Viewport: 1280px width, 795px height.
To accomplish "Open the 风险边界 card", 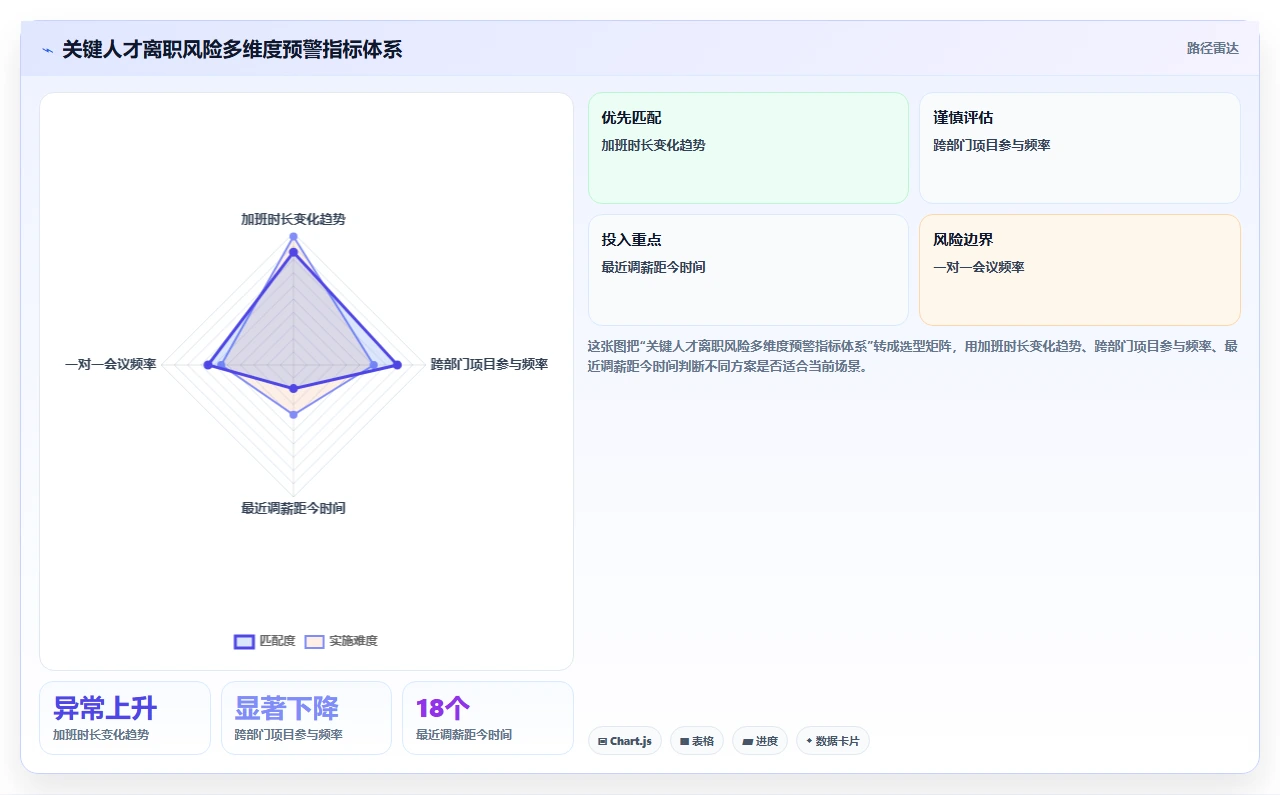I will (1080, 270).
